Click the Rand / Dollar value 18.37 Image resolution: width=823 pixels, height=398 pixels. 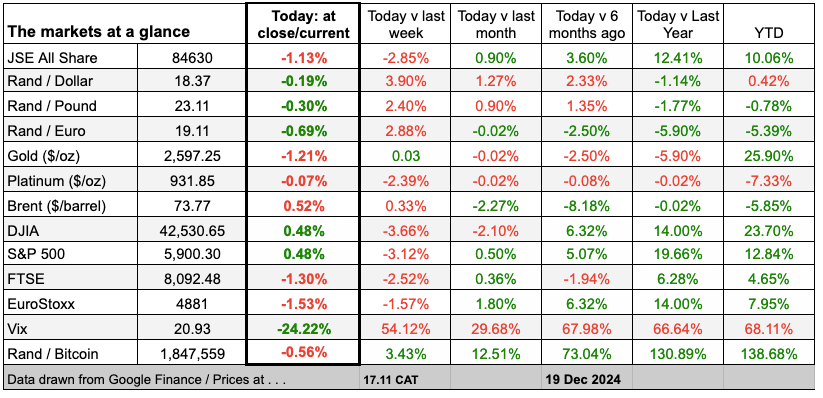192,81
